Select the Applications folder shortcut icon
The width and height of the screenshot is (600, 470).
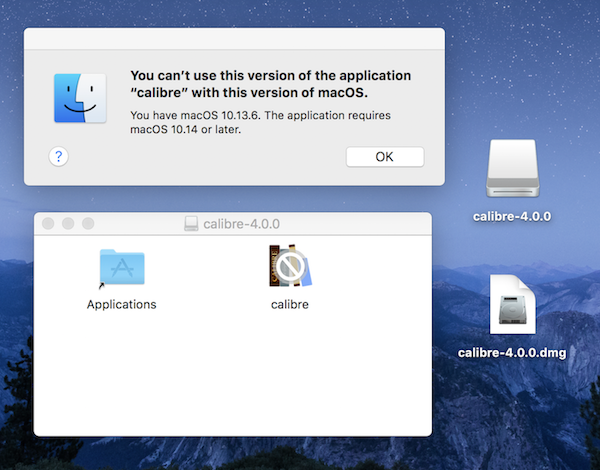click(x=122, y=268)
